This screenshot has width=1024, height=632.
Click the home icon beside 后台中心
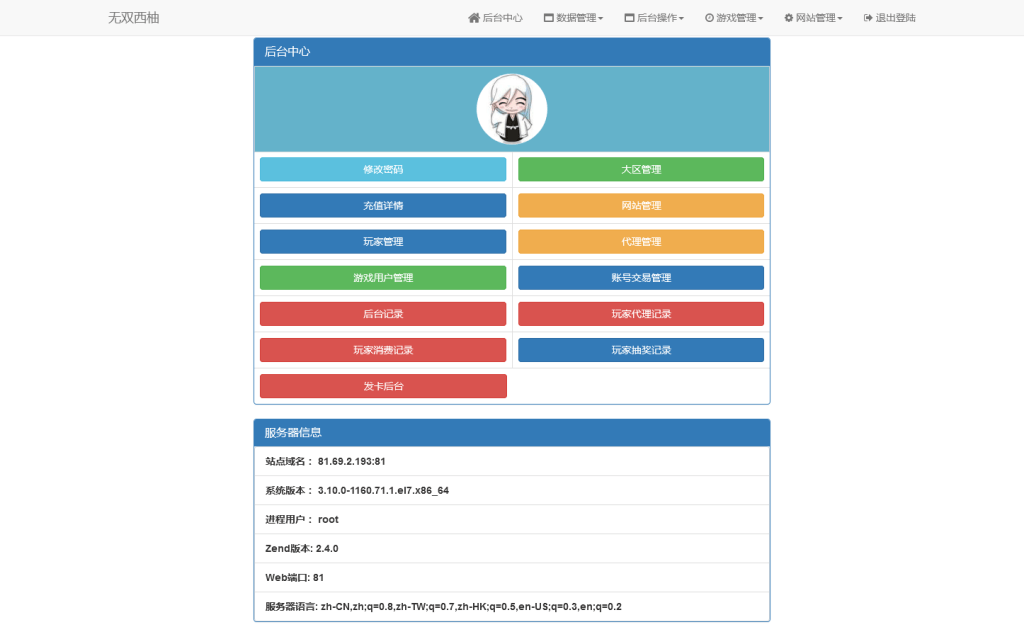tap(474, 18)
